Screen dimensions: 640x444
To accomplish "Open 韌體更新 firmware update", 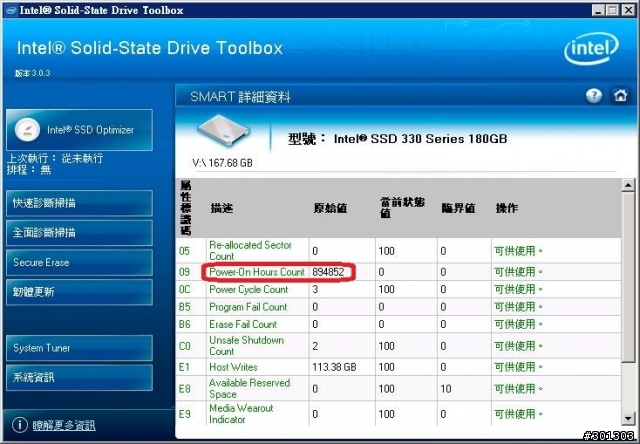I will click(x=79, y=292).
